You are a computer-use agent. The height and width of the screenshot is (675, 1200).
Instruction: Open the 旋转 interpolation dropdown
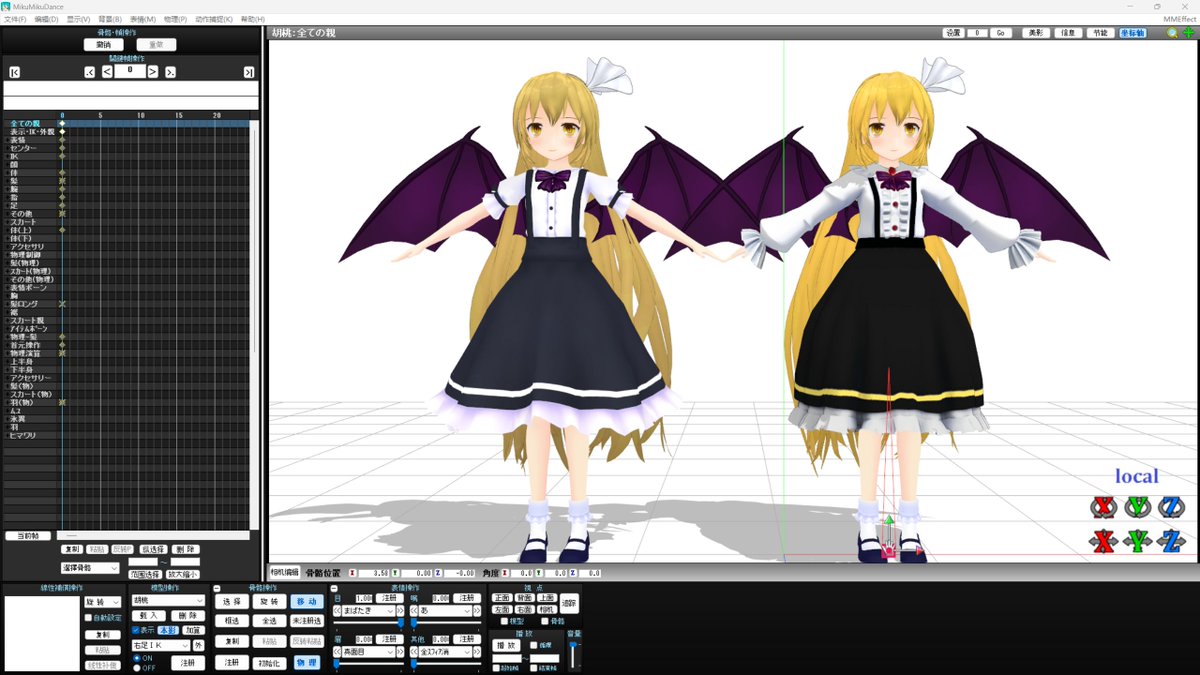coord(102,602)
